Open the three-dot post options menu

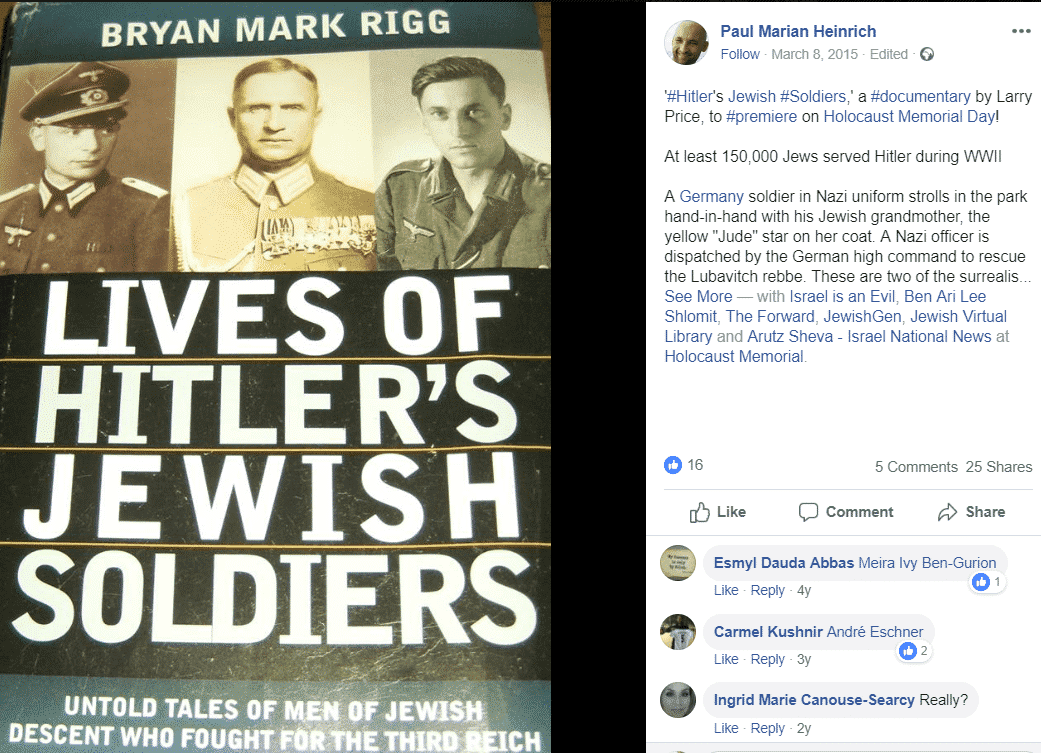pos(1020,31)
